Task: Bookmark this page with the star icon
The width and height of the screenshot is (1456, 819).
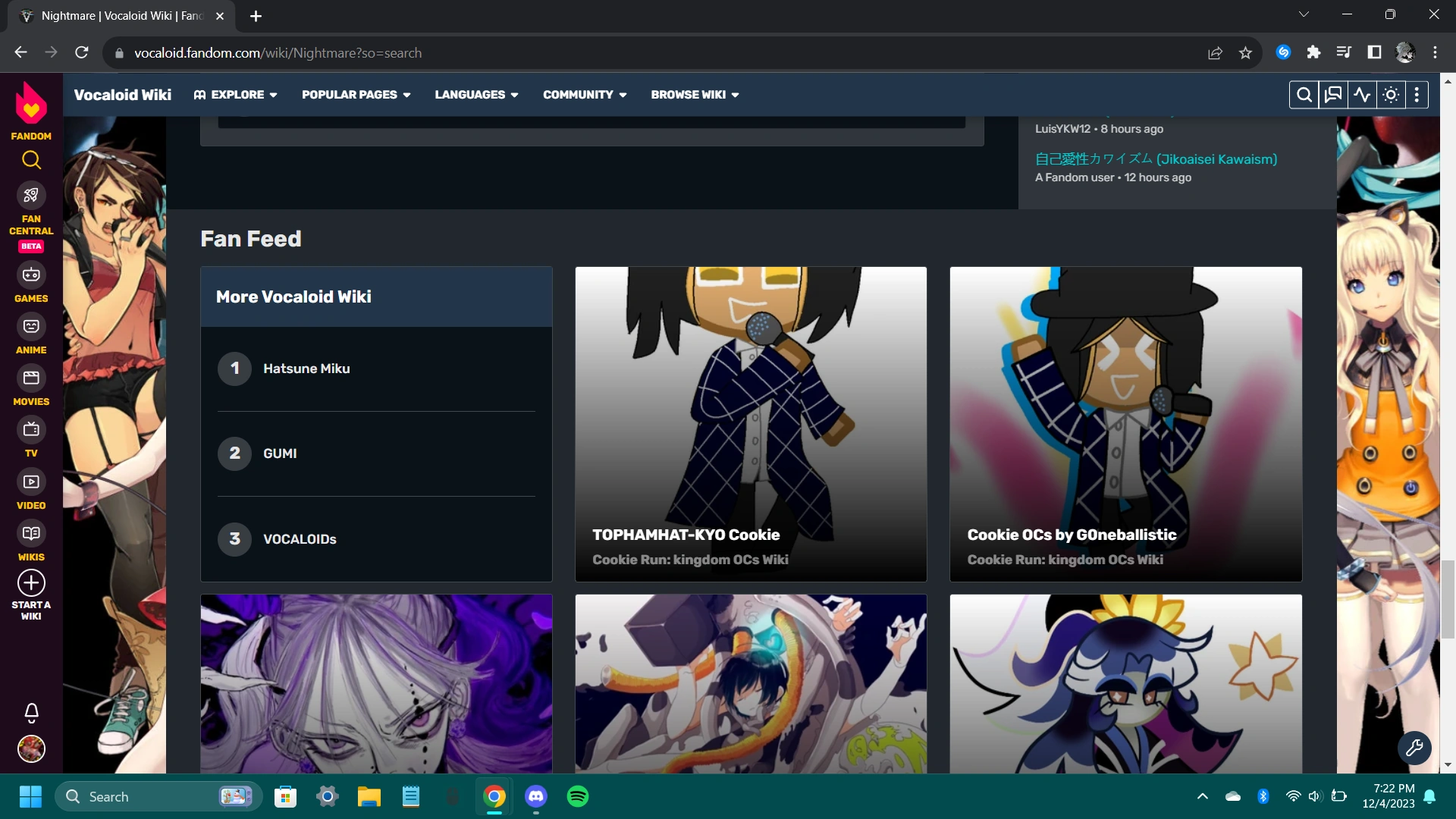Action: (1245, 53)
